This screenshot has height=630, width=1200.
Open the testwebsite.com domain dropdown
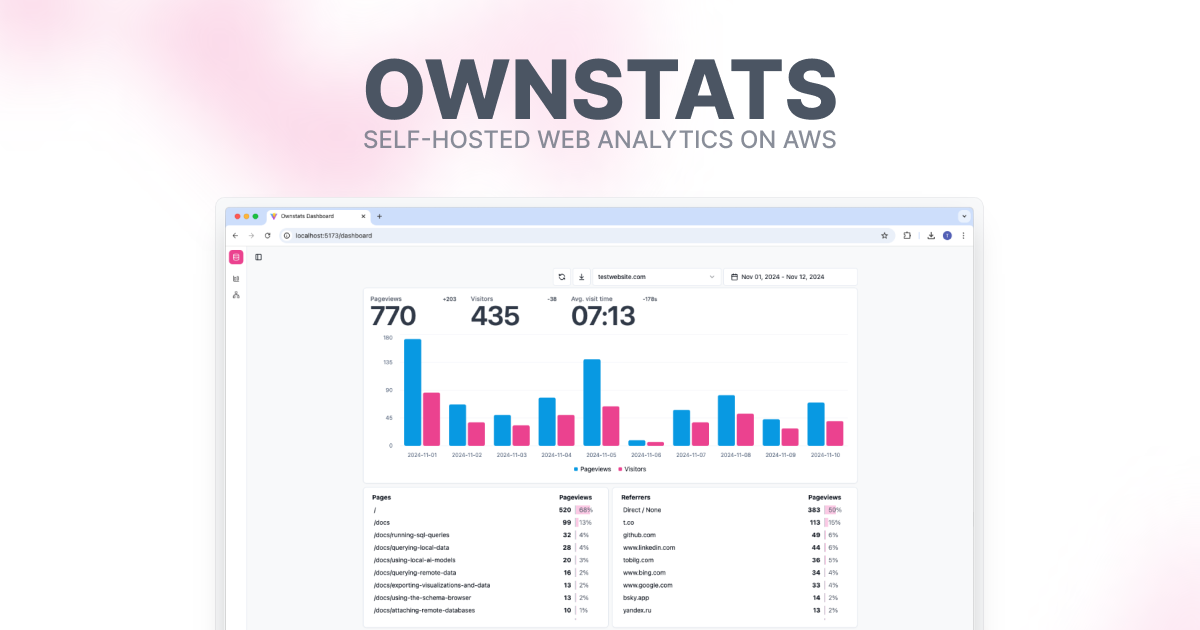657,277
